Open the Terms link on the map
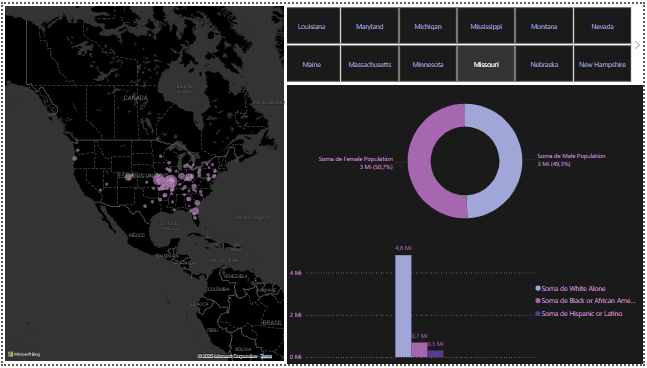 [266, 356]
